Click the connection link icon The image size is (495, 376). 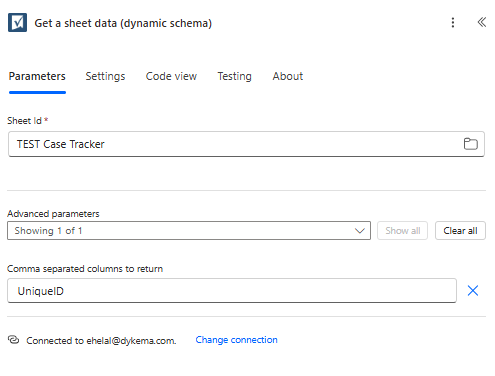point(13,340)
